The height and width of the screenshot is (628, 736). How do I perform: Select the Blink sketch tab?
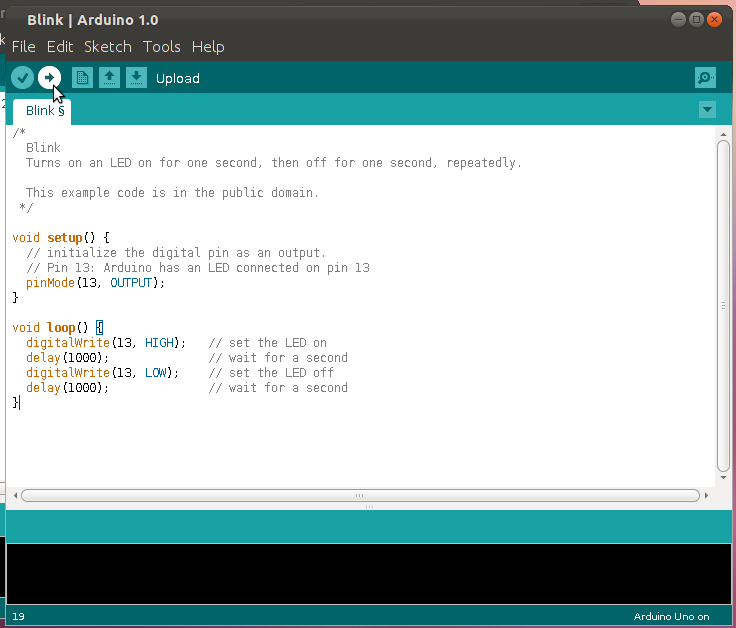tap(42, 112)
